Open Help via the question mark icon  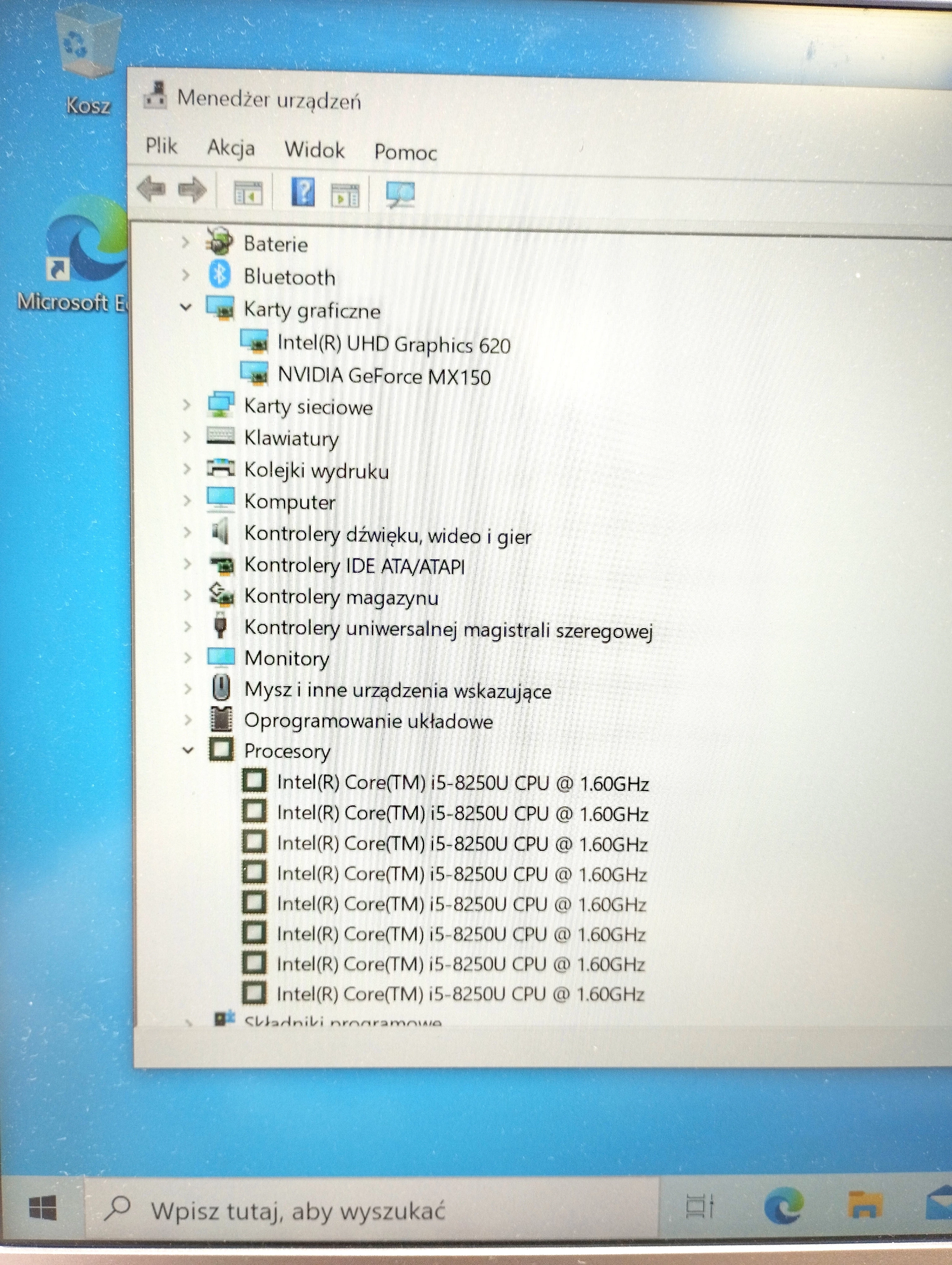(x=303, y=192)
